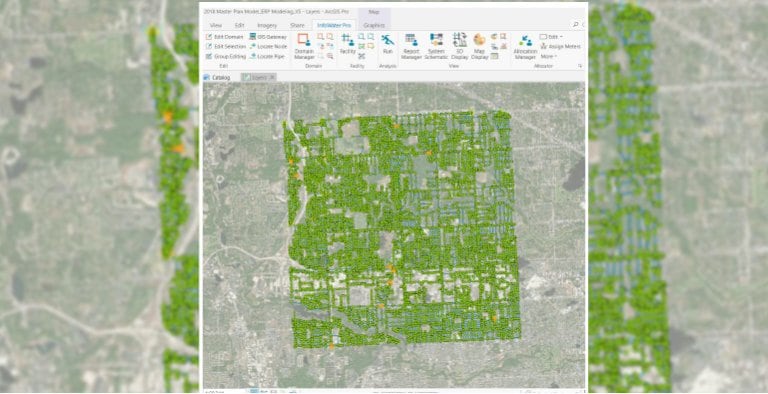
Task: Open the Edit ribbon tab
Action: coord(240,25)
